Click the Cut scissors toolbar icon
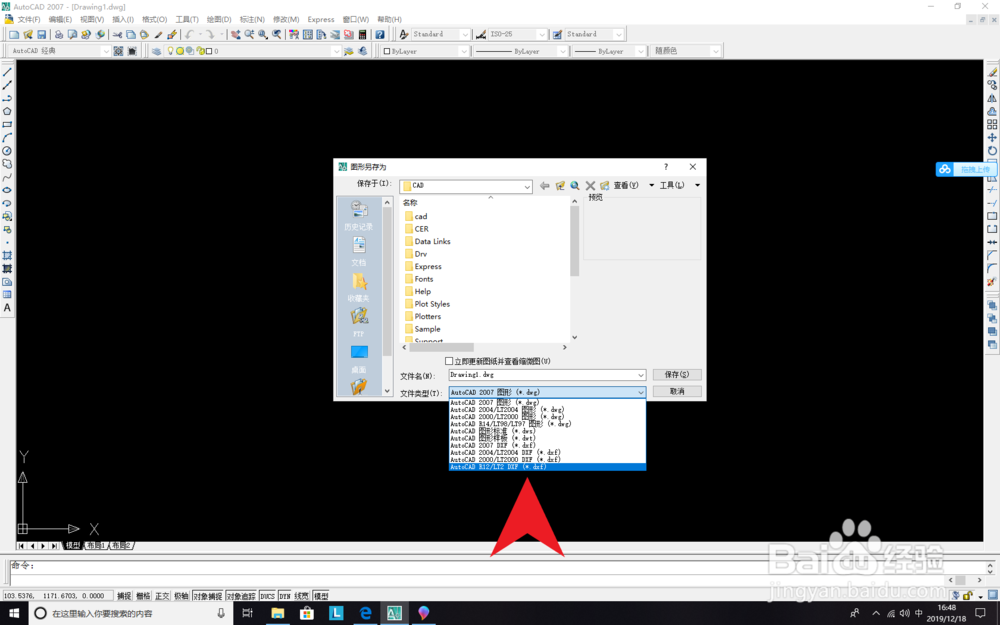 coord(117,34)
